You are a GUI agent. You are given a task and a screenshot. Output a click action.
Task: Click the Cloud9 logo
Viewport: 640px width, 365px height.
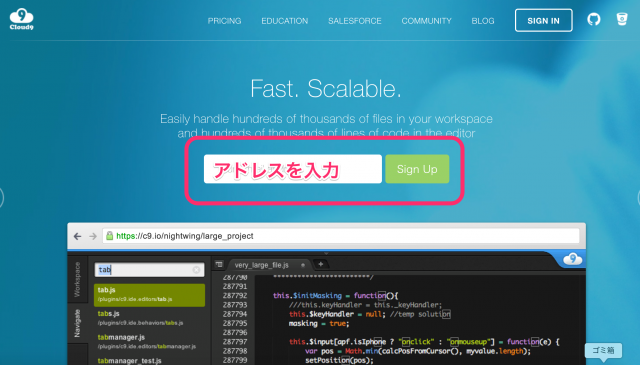coord(22,20)
